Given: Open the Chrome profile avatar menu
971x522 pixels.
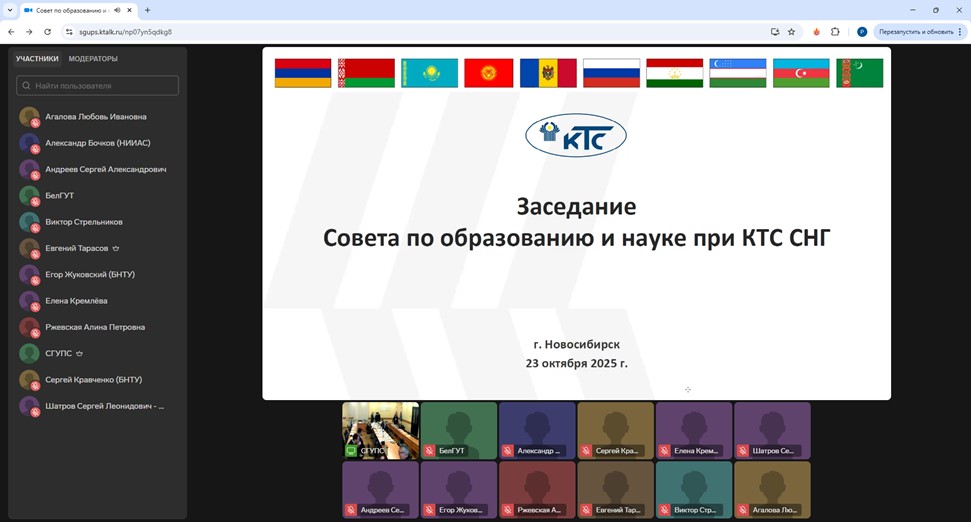Looking at the screenshot, I should tap(861, 31).
